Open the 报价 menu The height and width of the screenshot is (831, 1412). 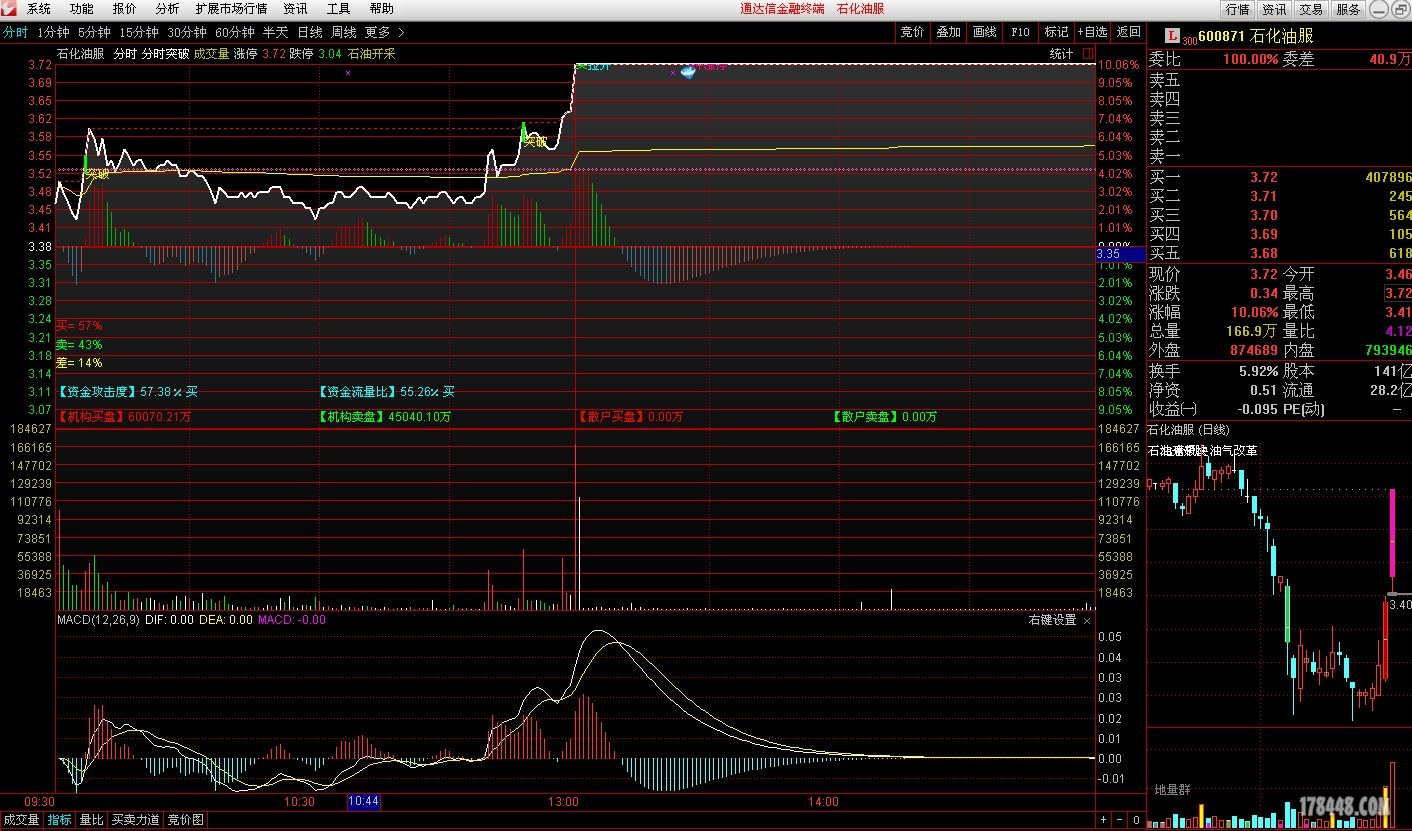click(x=125, y=8)
